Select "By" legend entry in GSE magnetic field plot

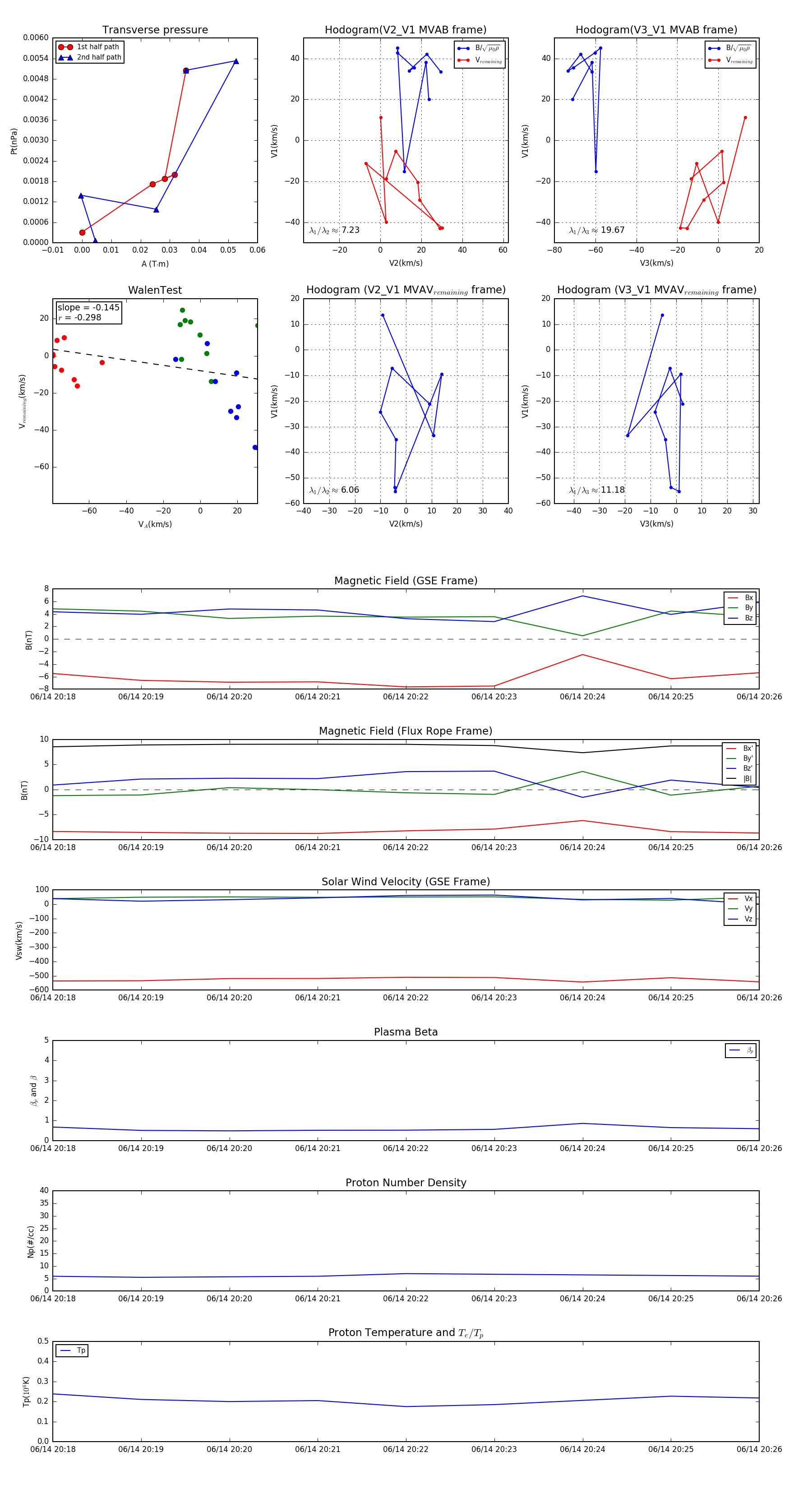click(x=740, y=607)
